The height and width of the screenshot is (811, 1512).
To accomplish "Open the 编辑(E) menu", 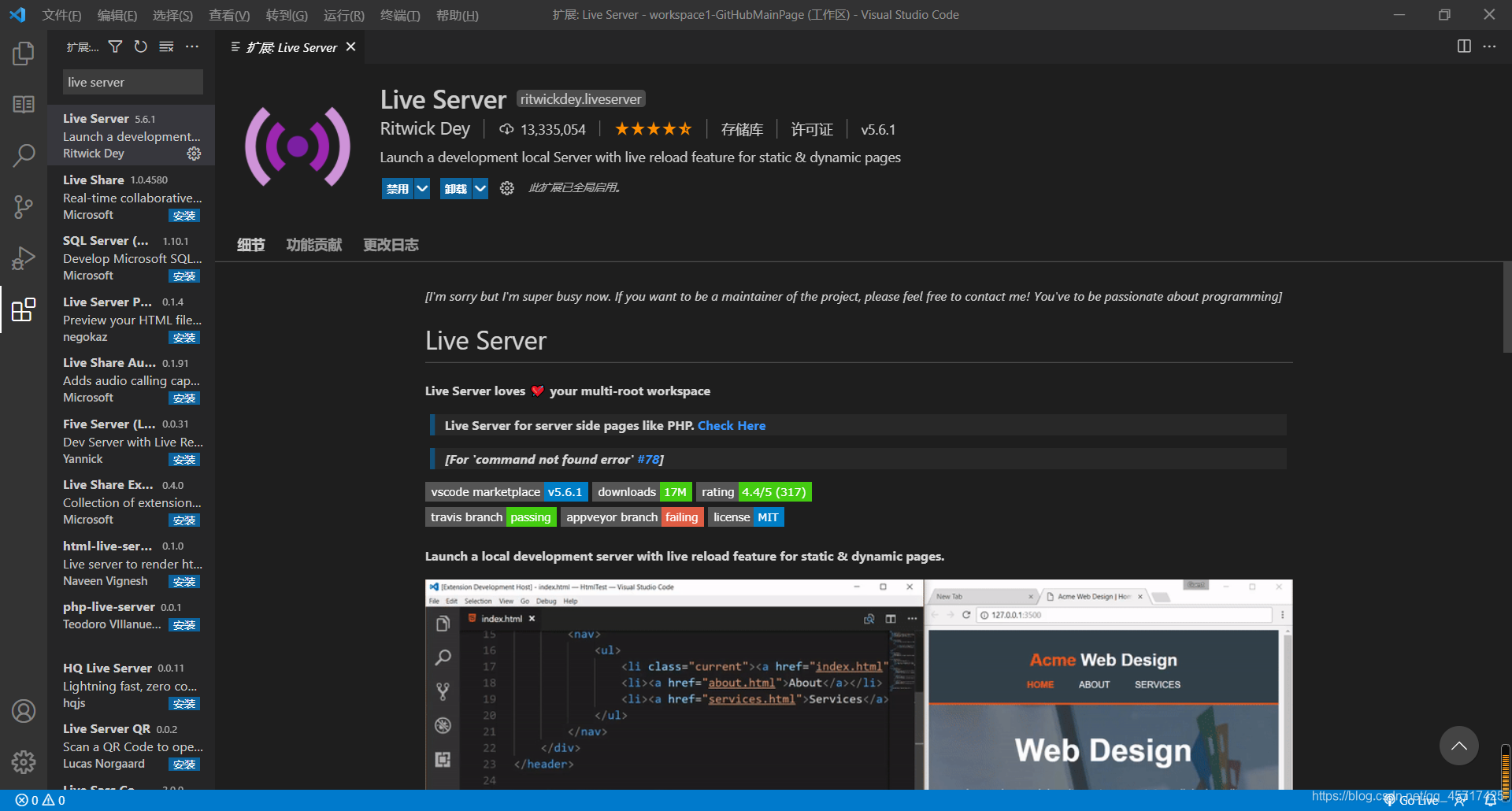I will coord(117,15).
